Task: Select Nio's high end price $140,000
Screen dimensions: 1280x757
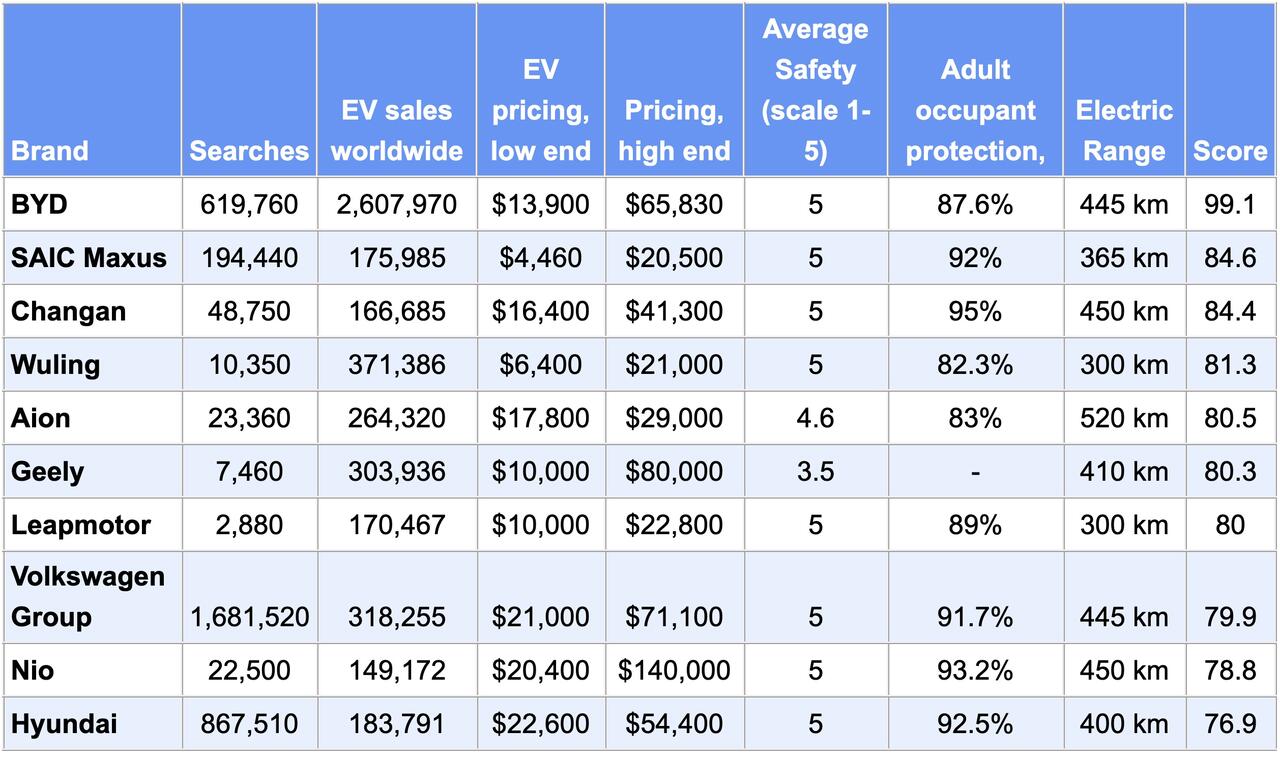Action: [674, 671]
